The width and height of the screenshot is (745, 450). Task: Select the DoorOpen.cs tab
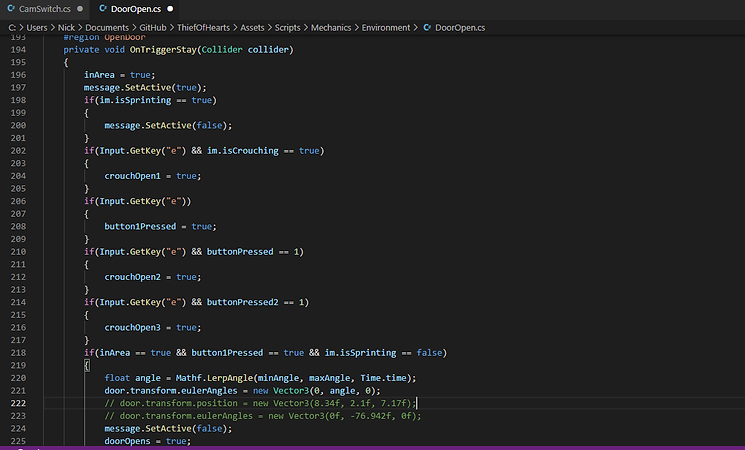point(135,9)
